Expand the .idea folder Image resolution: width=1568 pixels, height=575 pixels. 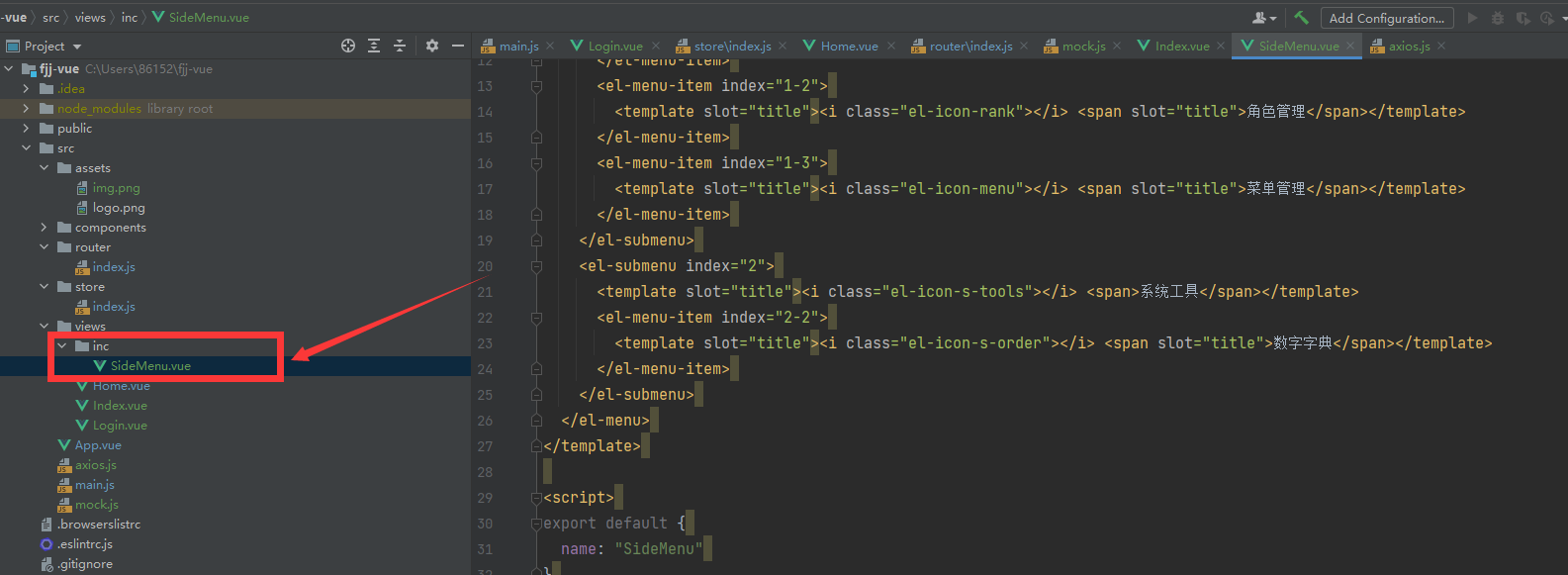27,89
